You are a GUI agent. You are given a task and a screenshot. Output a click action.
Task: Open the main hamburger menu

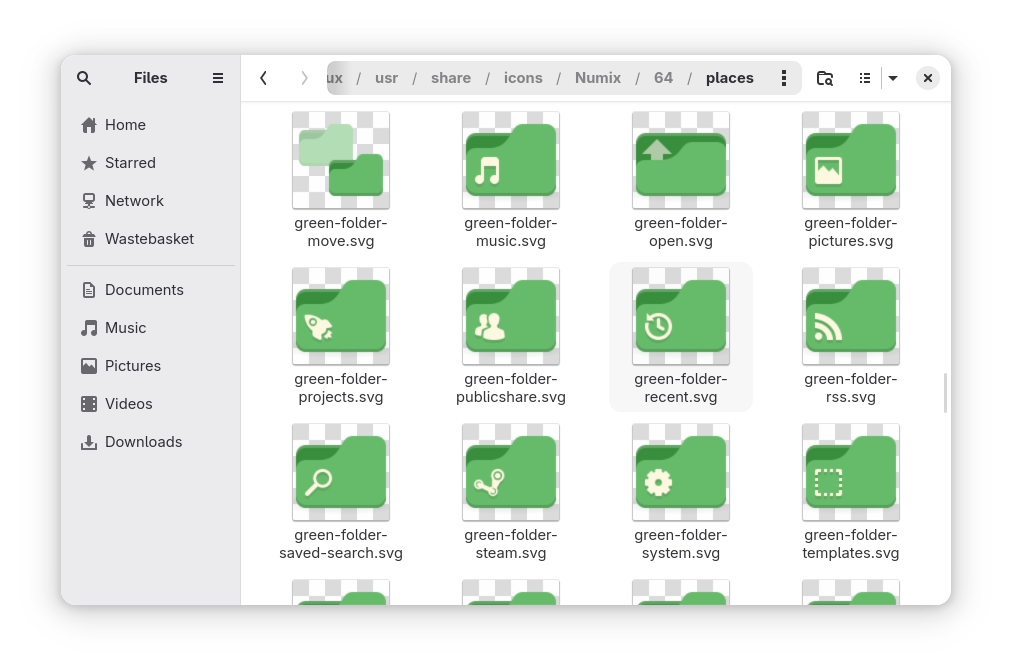(x=218, y=78)
